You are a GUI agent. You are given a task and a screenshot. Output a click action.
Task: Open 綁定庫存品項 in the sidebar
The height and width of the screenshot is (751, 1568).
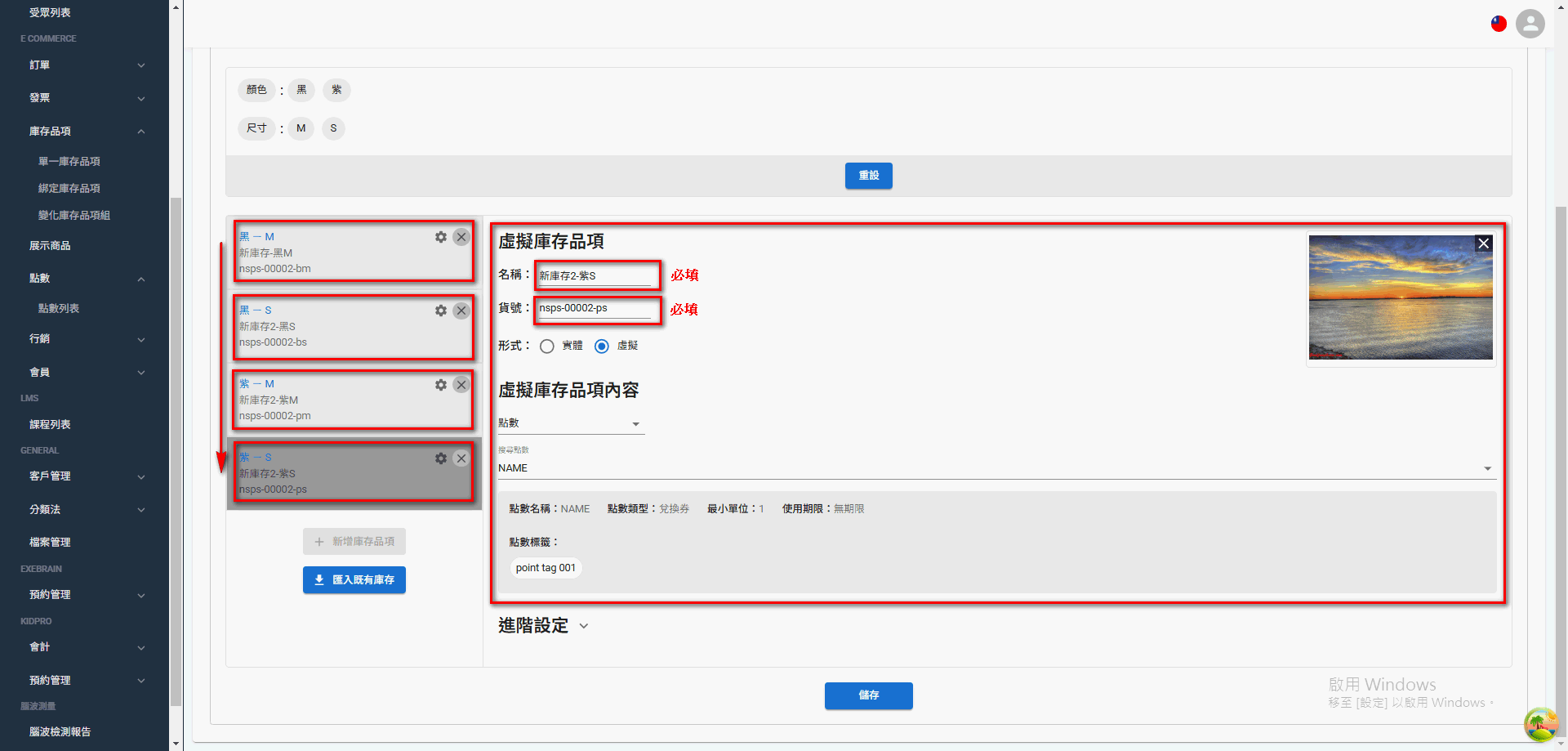point(69,189)
